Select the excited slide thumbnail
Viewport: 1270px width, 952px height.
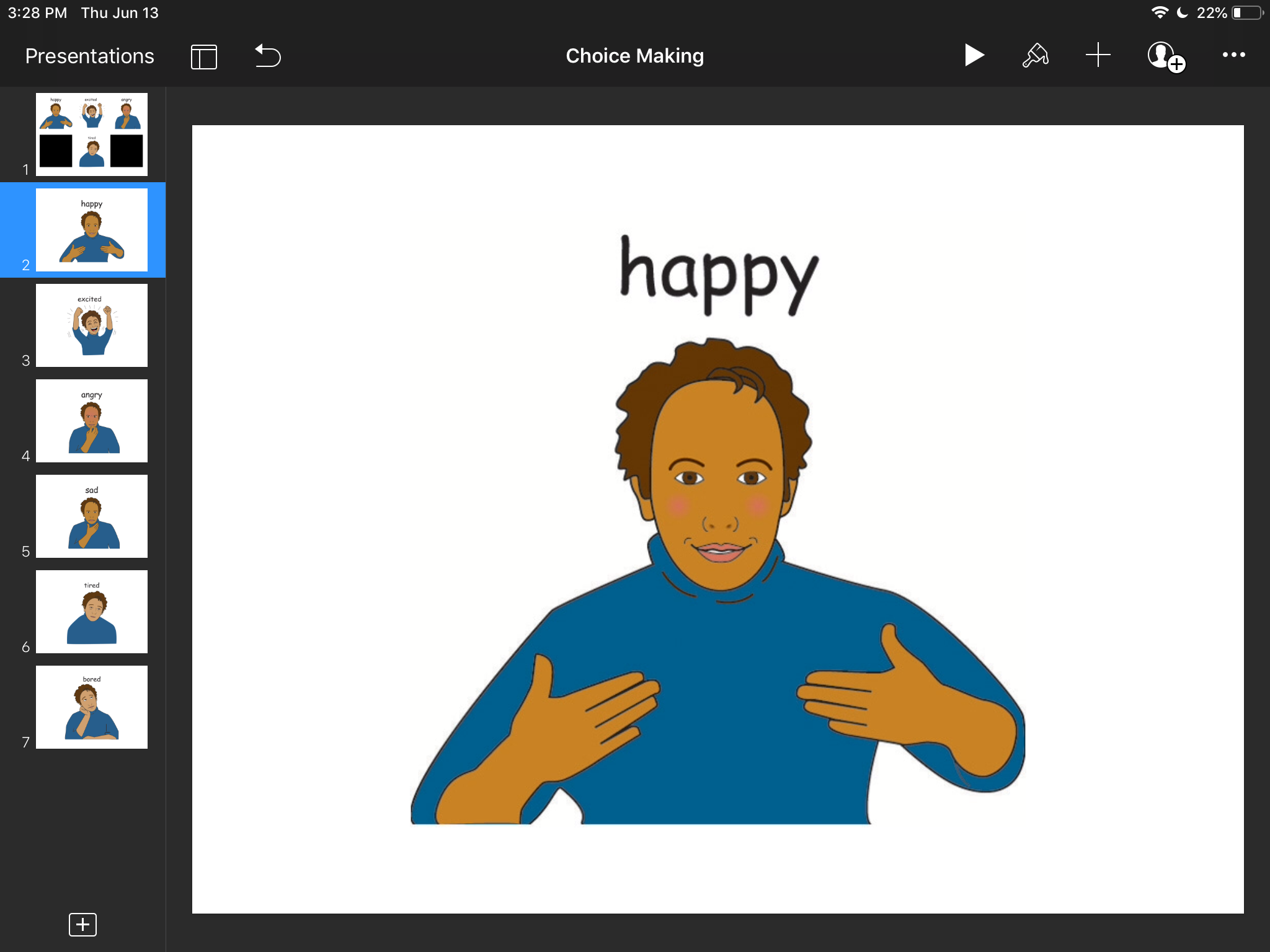pyautogui.click(x=92, y=325)
